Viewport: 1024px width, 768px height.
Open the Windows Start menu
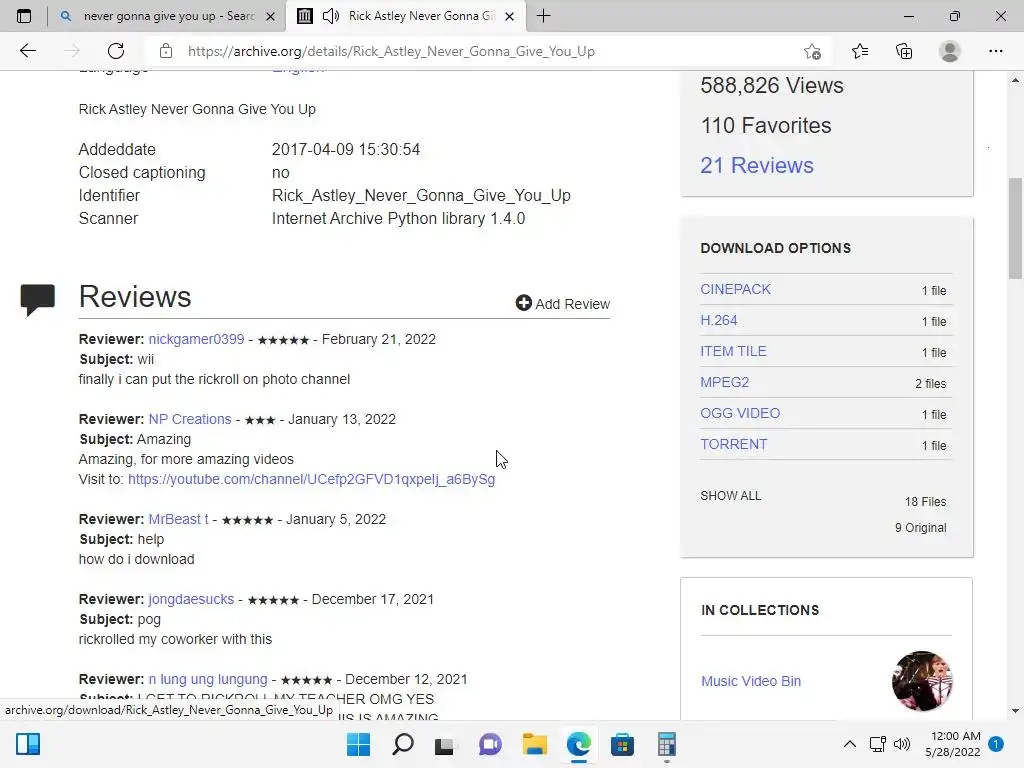[359, 744]
